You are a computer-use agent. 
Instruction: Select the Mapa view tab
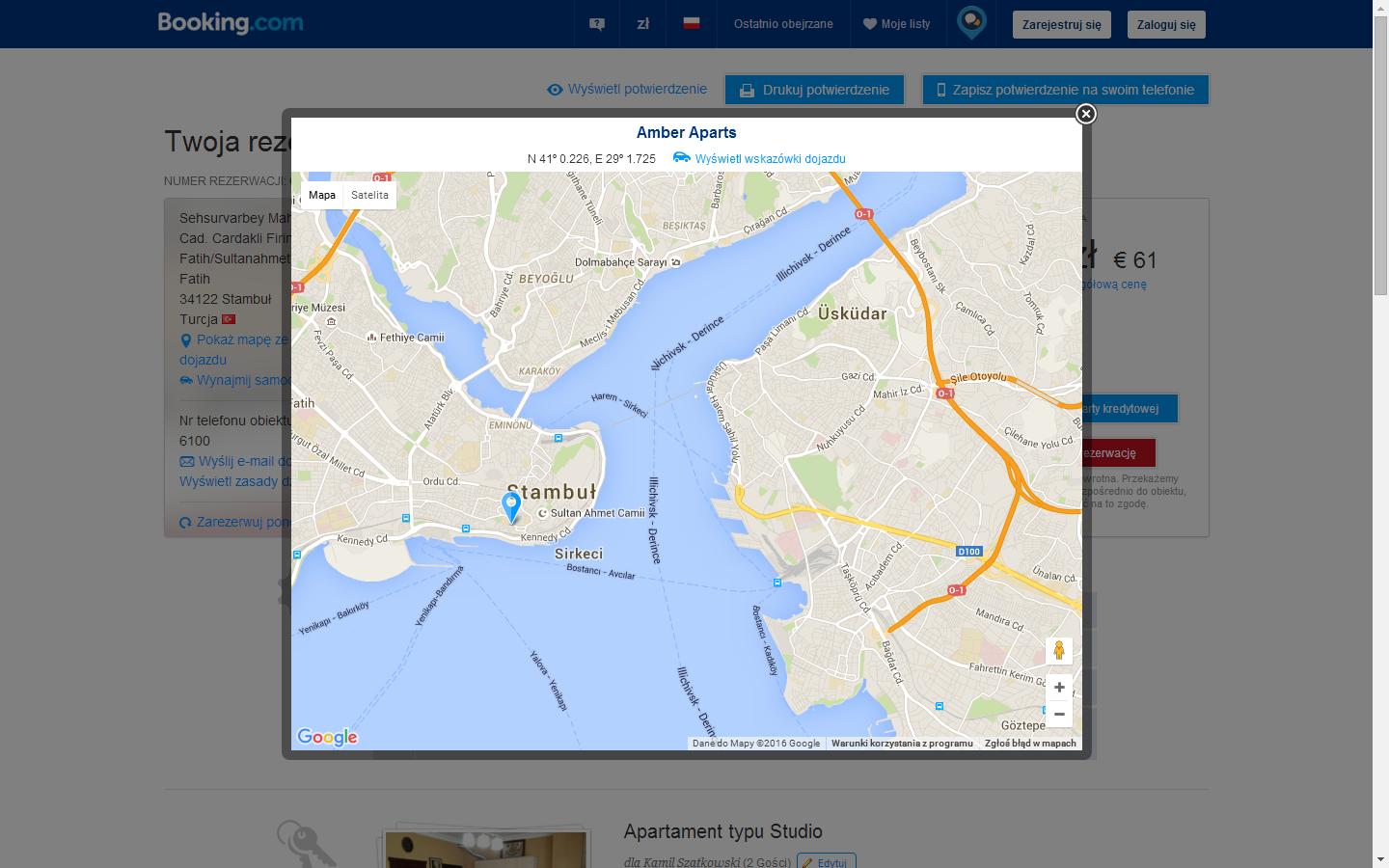point(322,195)
